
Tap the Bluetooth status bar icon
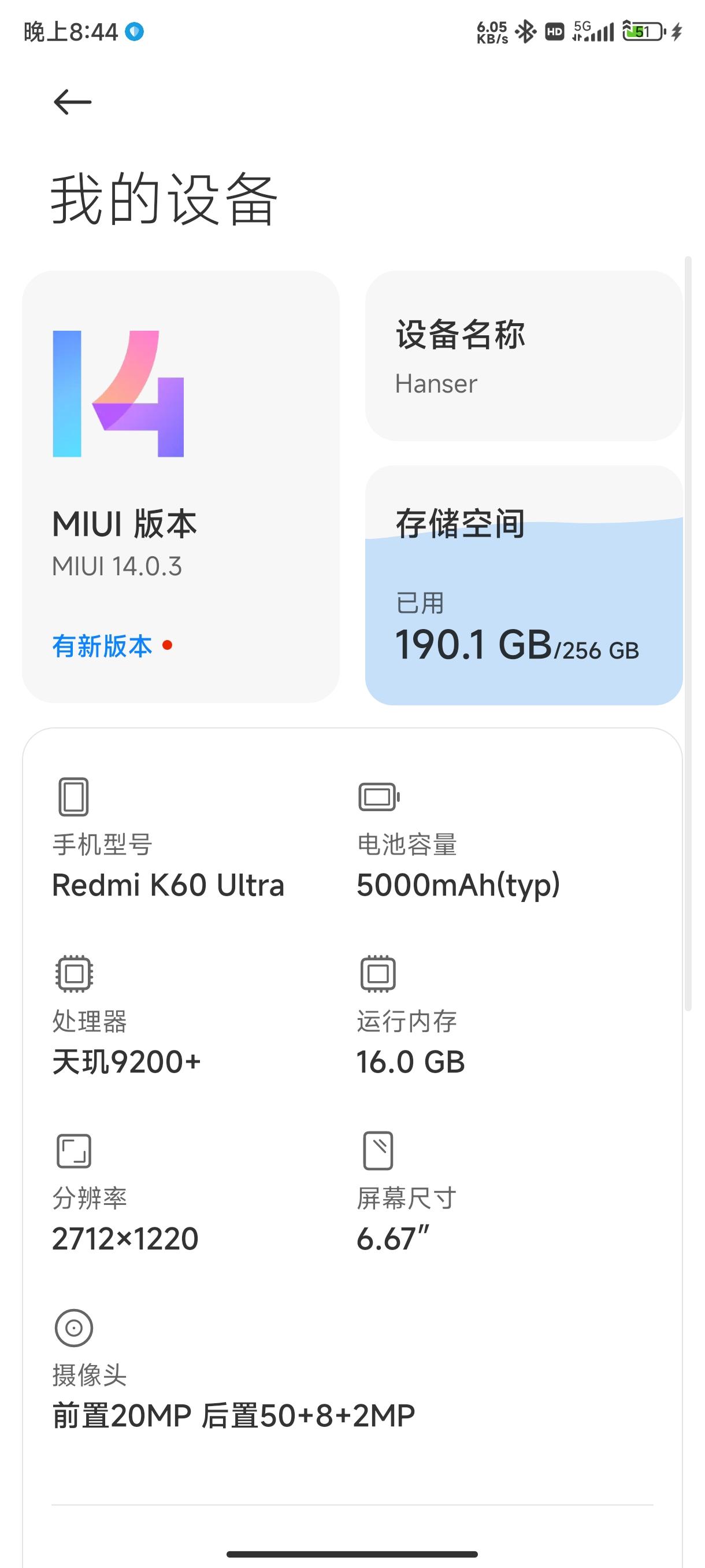[x=525, y=31]
